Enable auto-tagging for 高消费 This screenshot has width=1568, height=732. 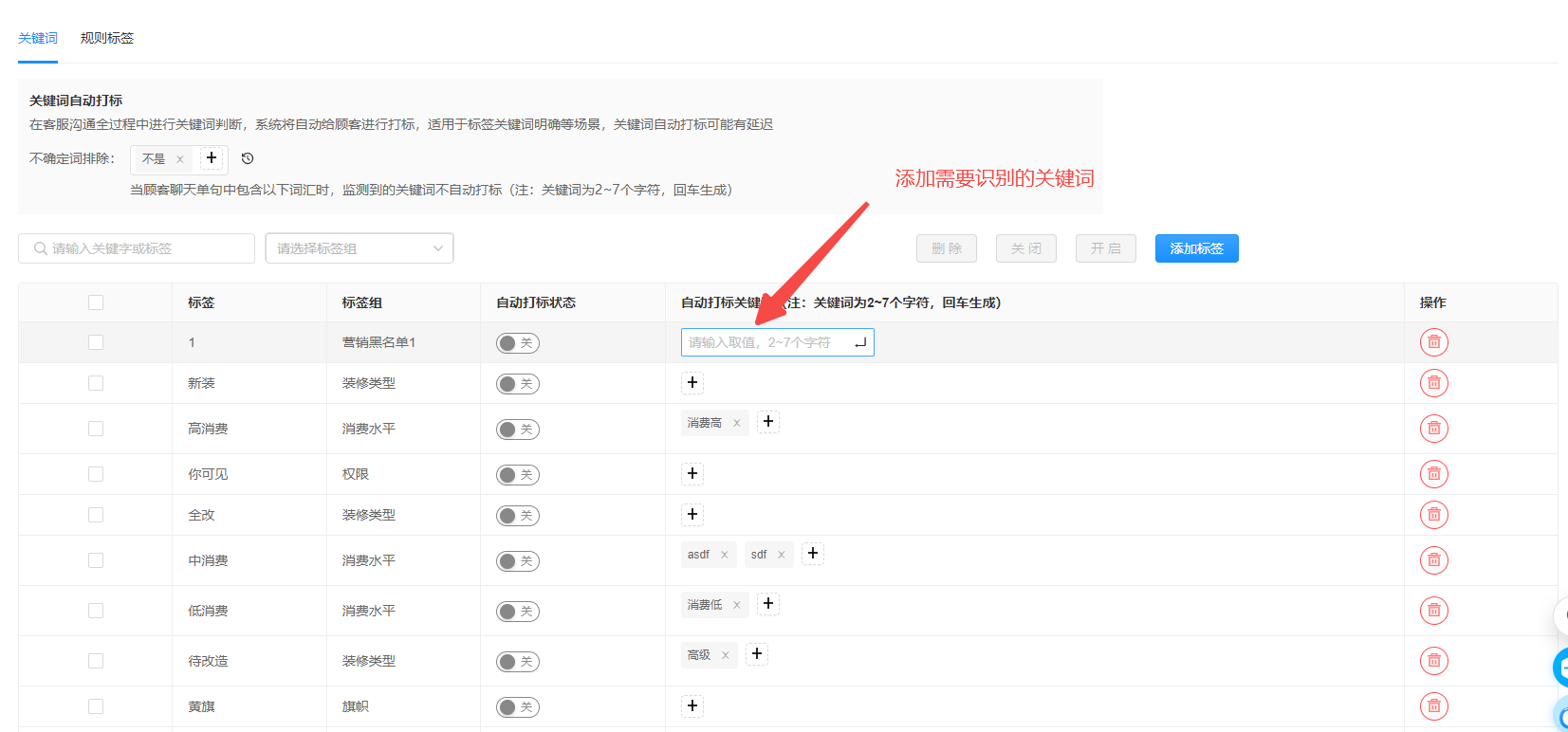pos(518,430)
